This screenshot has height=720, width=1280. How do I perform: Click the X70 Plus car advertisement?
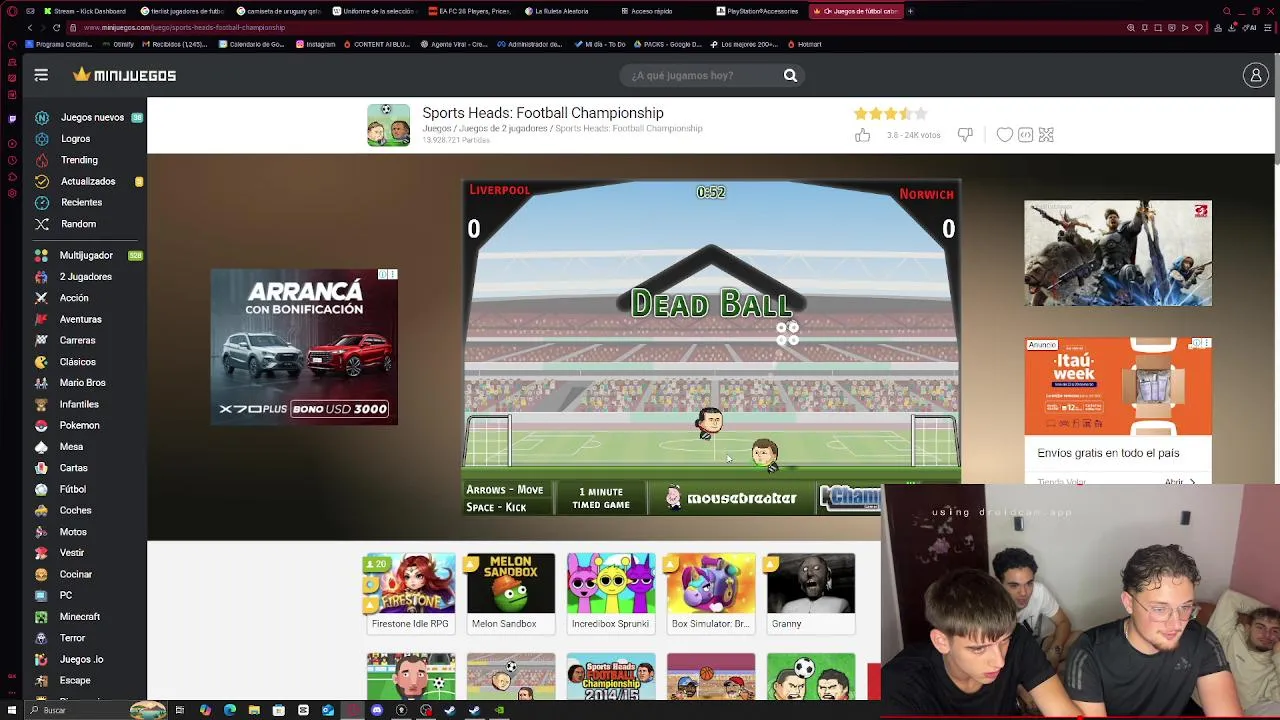304,347
